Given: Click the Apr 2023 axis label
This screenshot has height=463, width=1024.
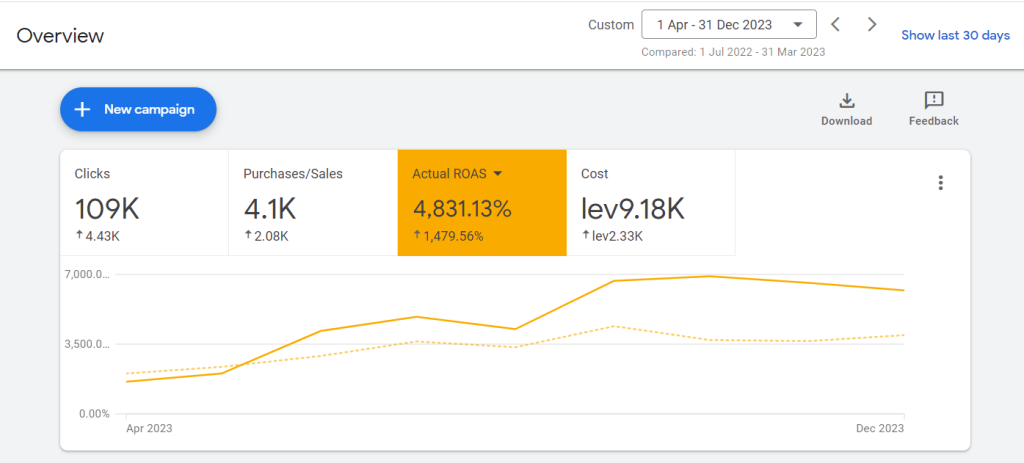Looking at the screenshot, I should click(x=148, y=428).
